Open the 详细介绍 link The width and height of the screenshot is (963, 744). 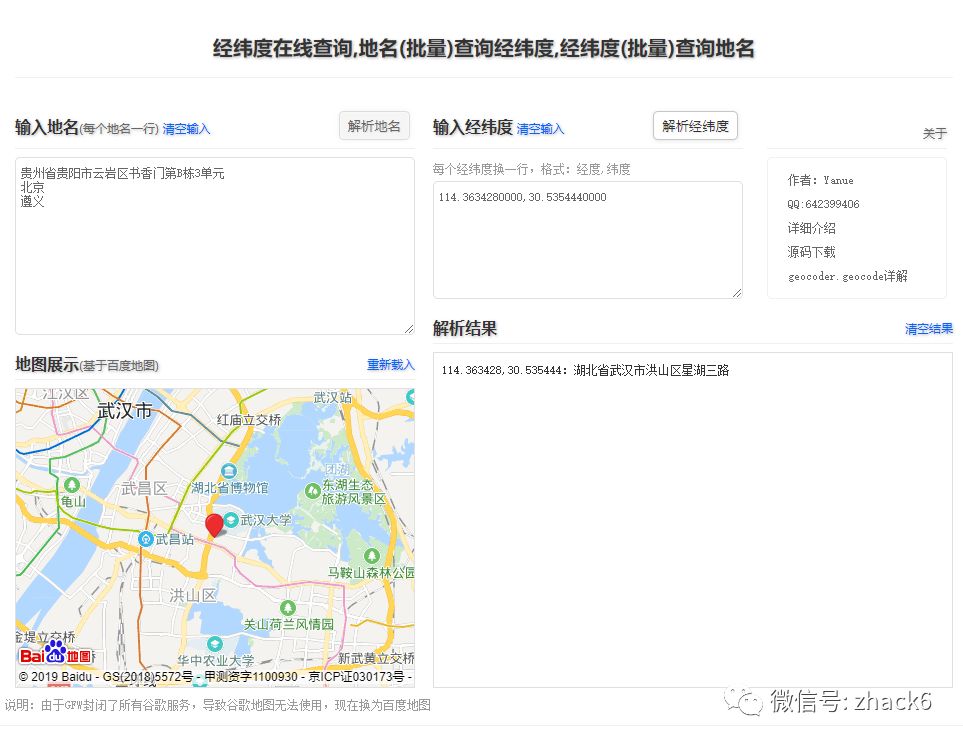[811, 228]
